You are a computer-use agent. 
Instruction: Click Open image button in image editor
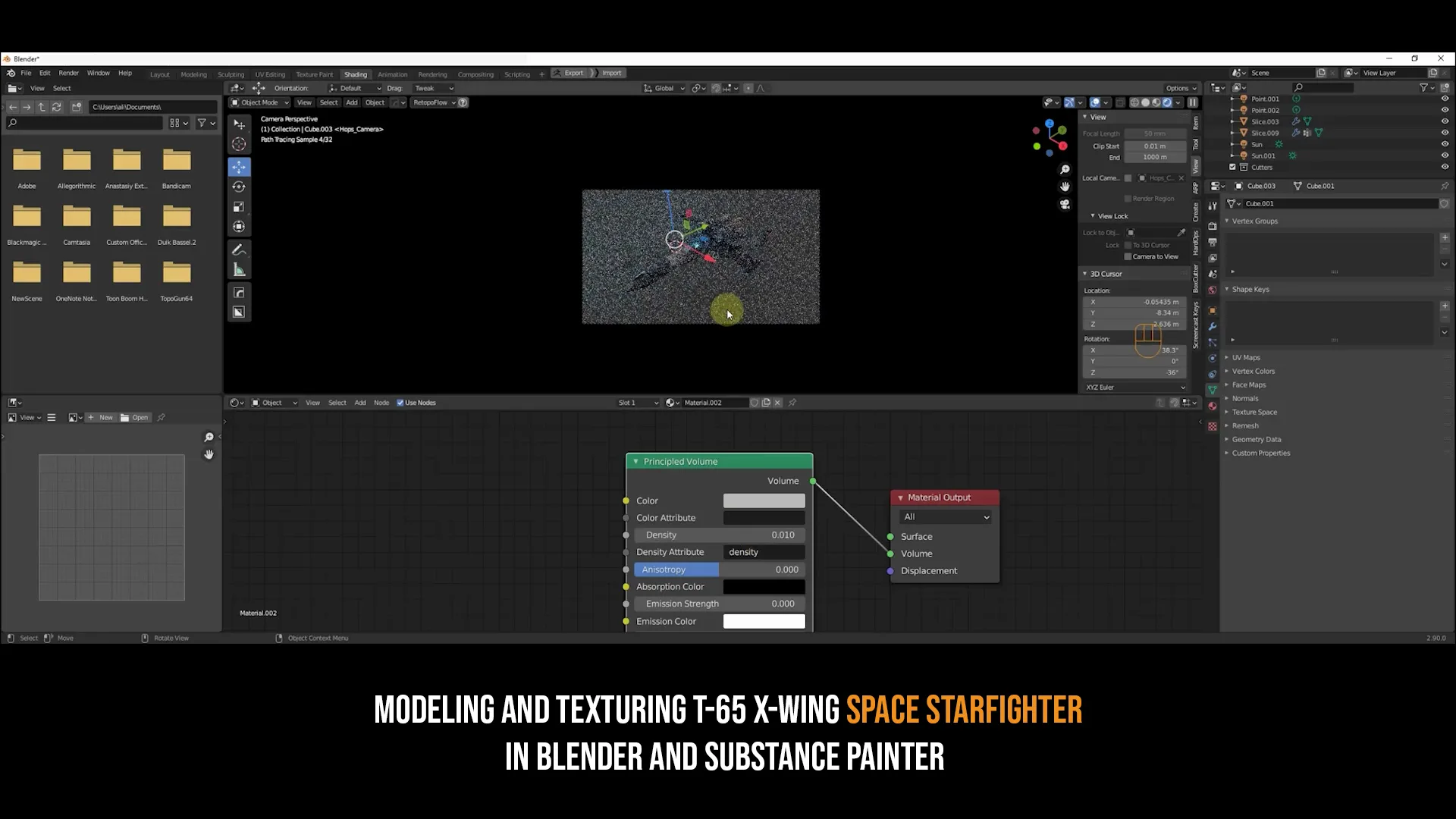tap(135, 417)
